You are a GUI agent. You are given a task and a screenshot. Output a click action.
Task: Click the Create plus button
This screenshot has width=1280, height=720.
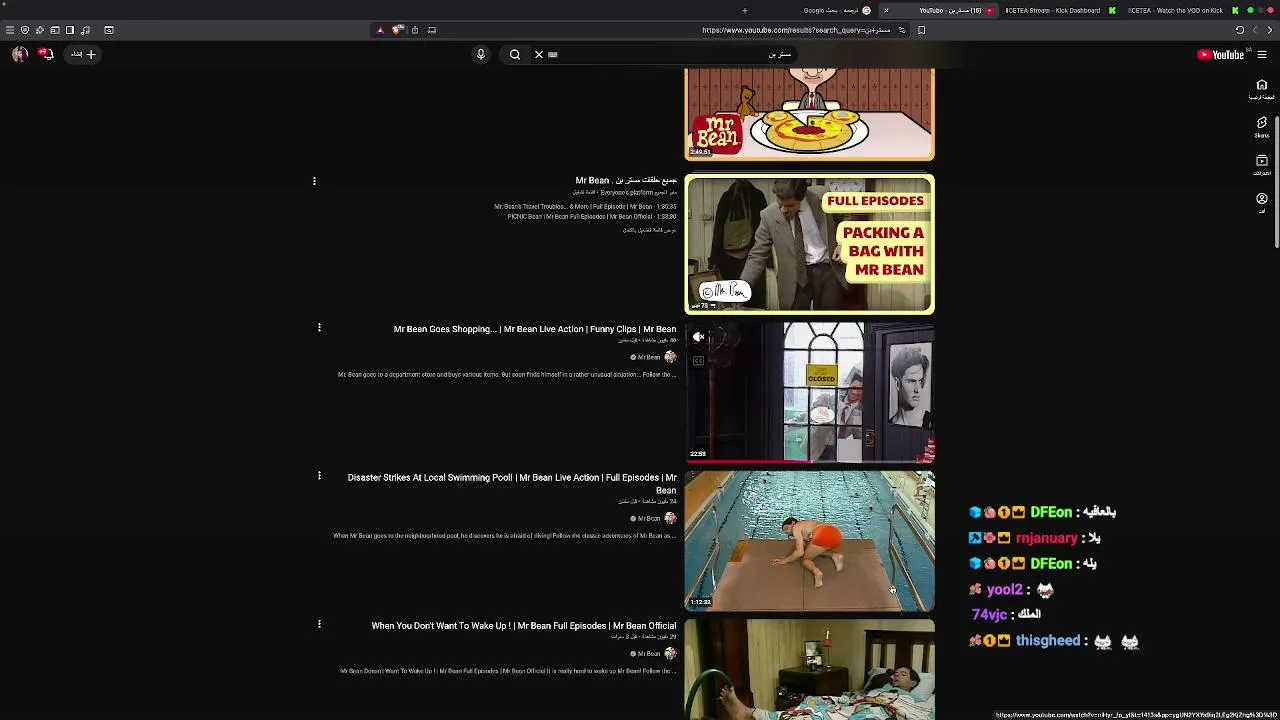click(x=83, y=54)
